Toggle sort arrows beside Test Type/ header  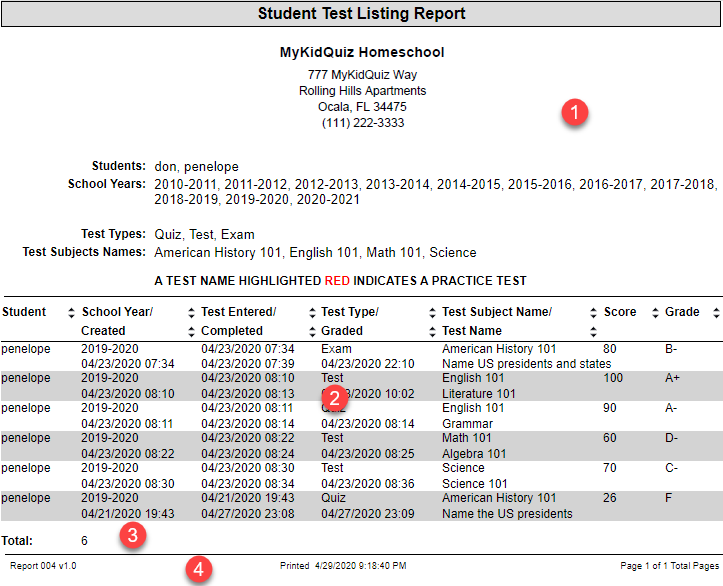tap(432, 313)
